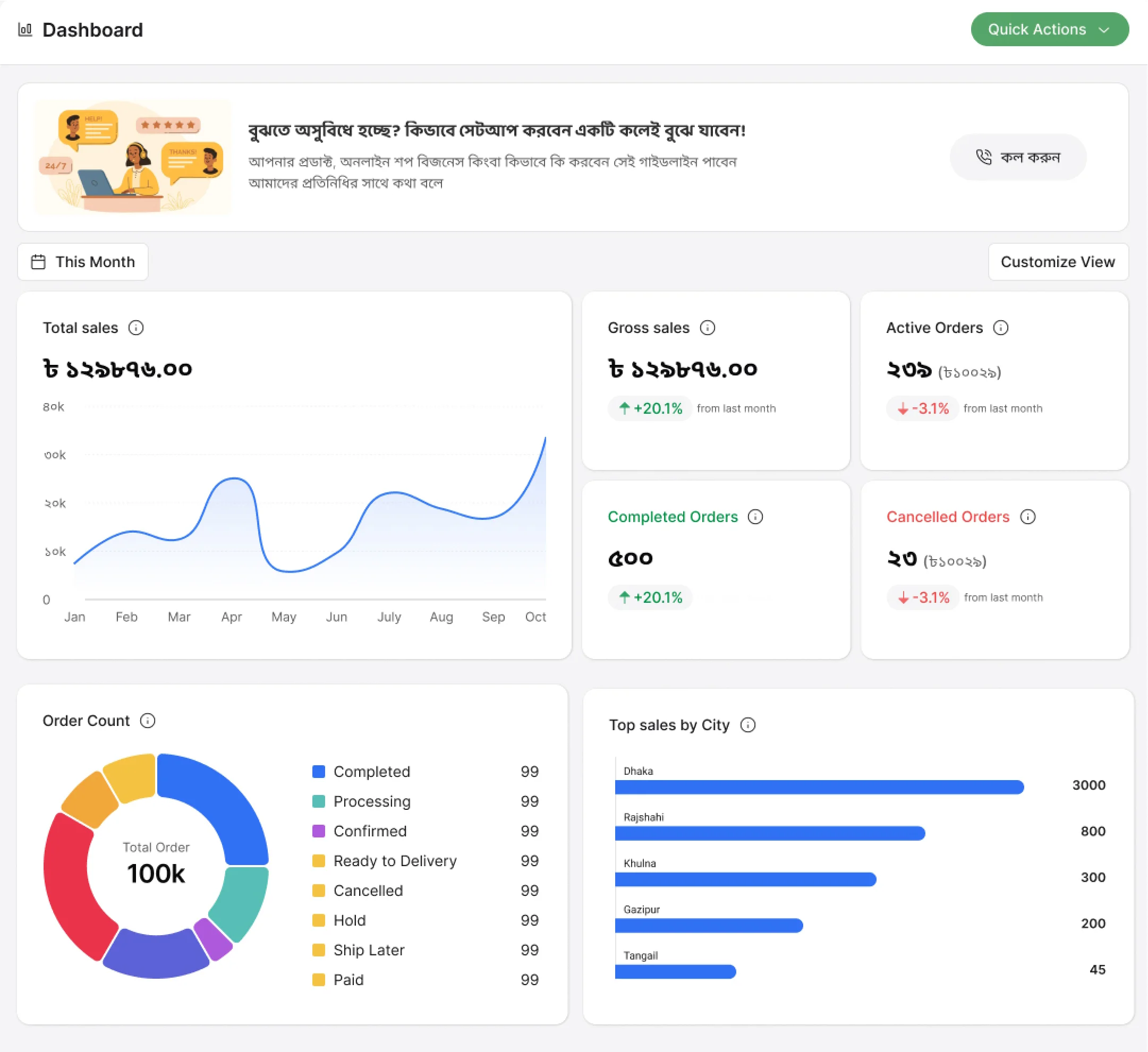Select the Processing legend entry
1148x1052 pixels.
(371, 801)
